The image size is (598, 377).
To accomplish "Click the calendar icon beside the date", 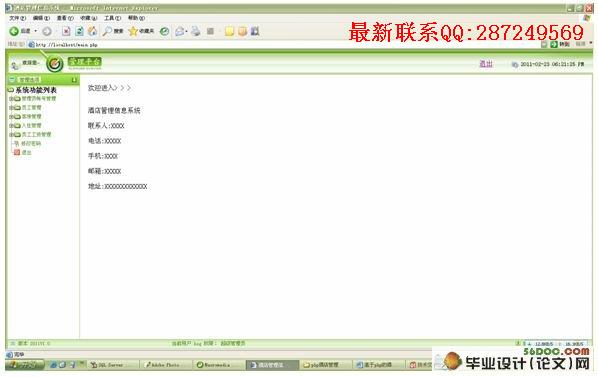I will 514,64.
